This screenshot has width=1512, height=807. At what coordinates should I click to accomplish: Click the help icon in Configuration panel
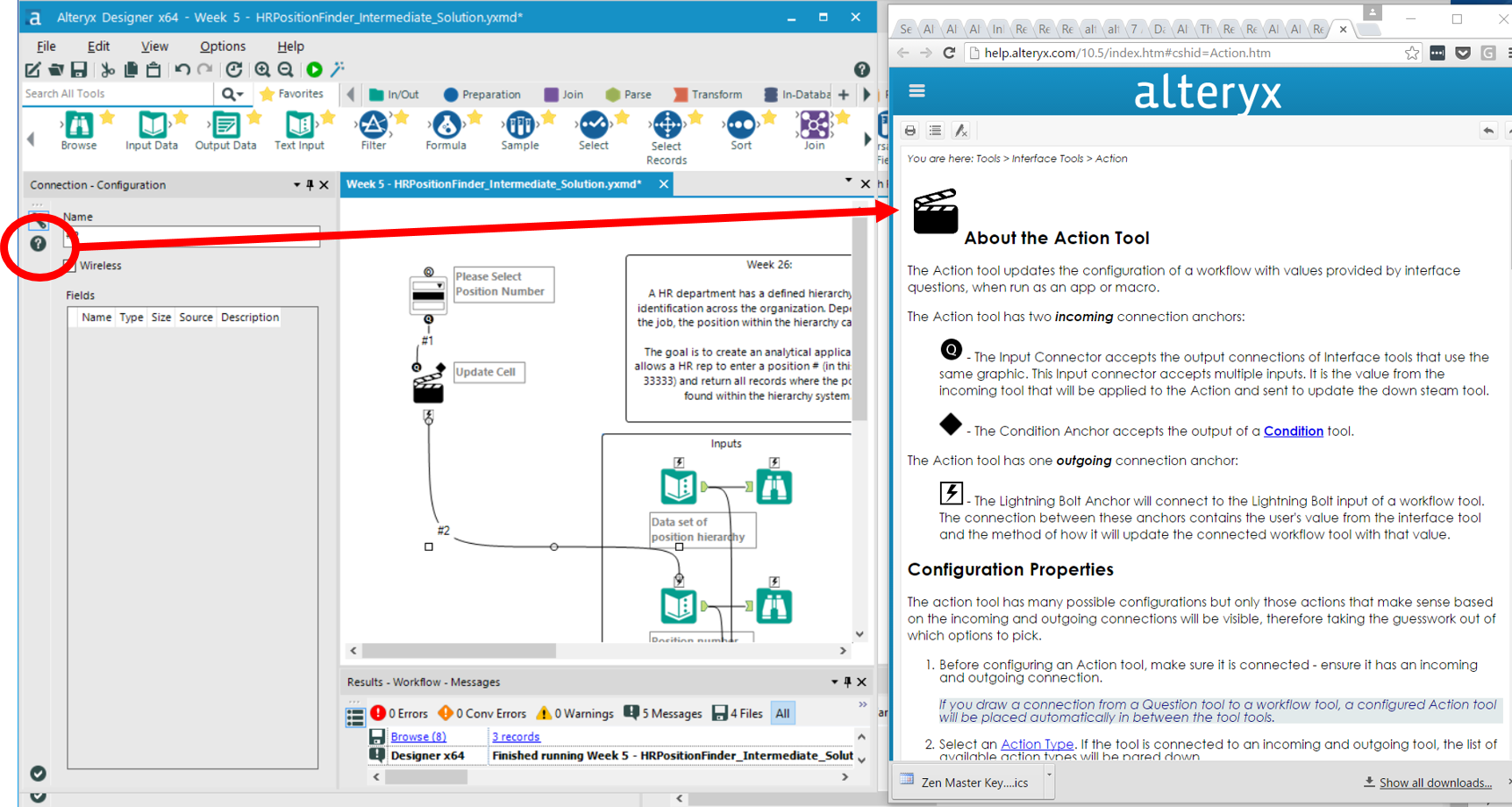point(38,244)
